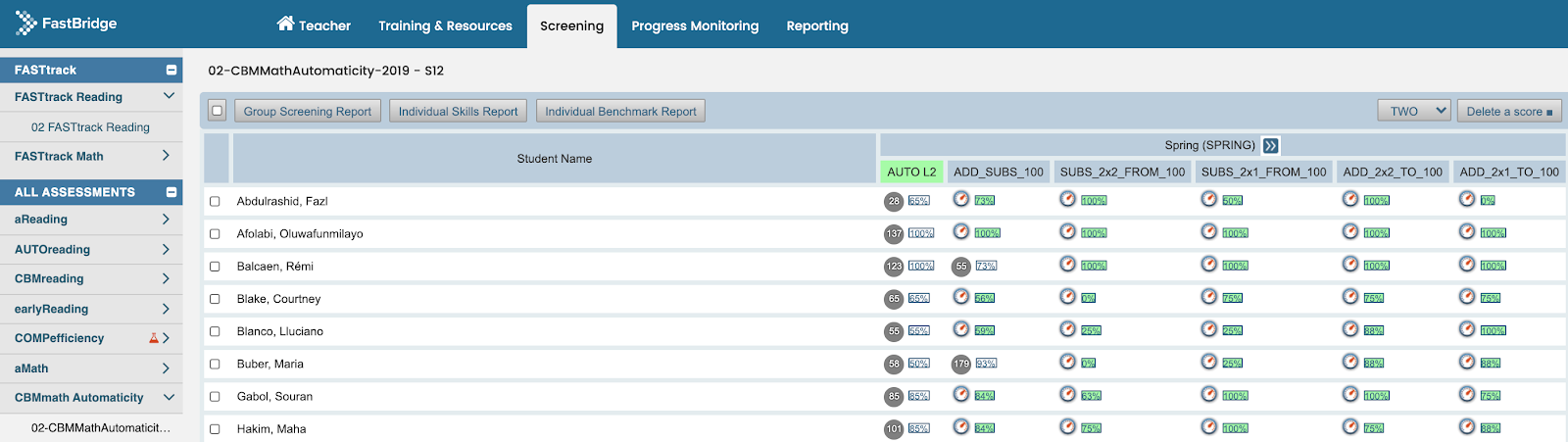Collapse CBMmath Automaticity chevron
1568x442 pixels.
[x=169, y=397]
